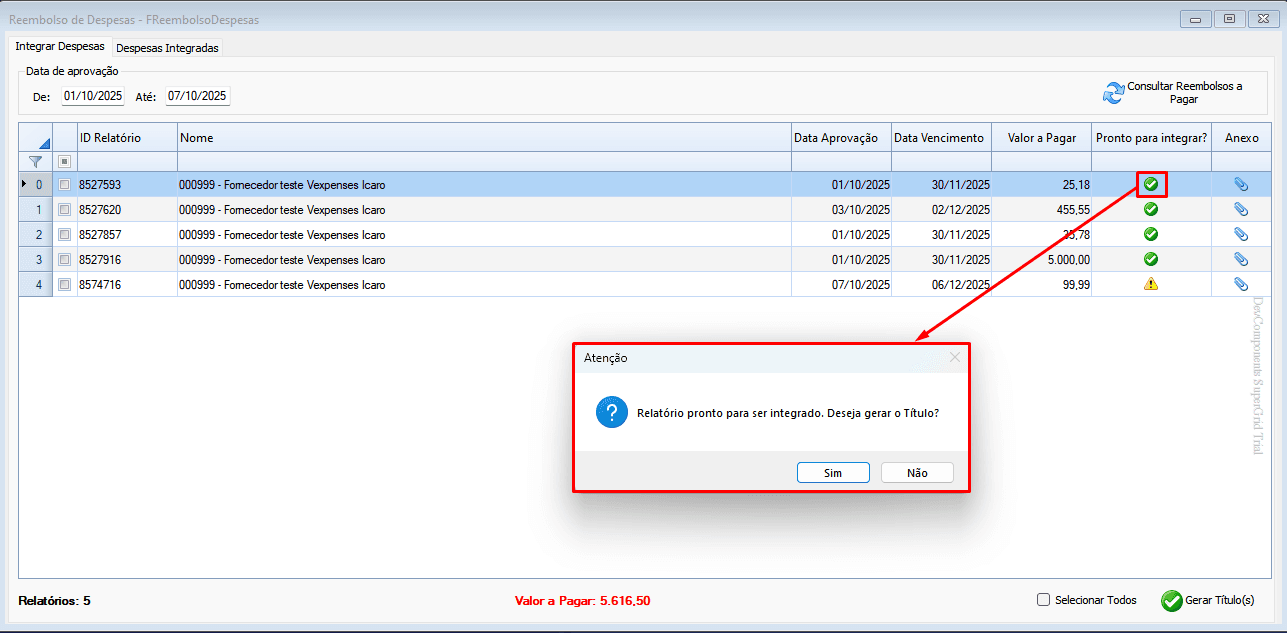This screenshot has width=1287, height=633.
Task: Click the approval date 07/10/2025 cell
Action: (841, 284)
